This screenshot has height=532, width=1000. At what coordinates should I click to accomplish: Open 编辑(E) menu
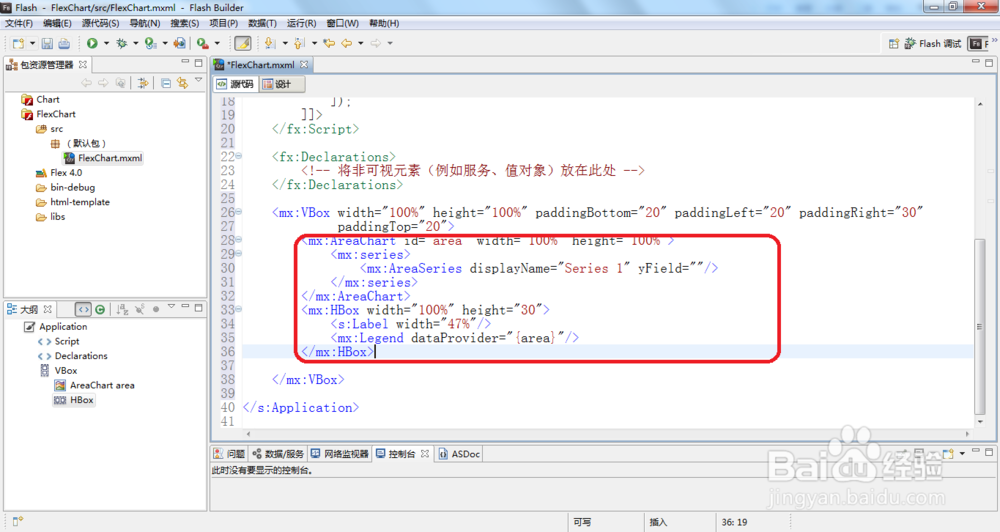pyautogui.click(x=57, y=23)
